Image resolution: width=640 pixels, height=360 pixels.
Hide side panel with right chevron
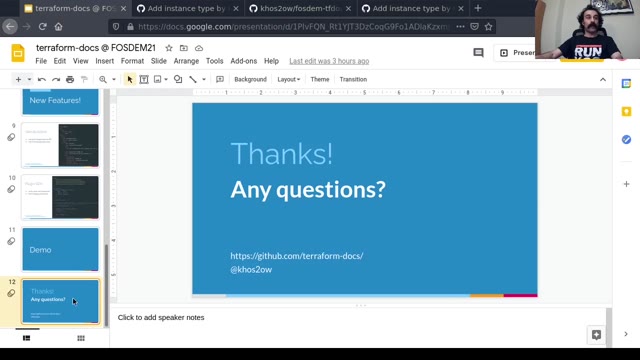(x=626, y=334)
